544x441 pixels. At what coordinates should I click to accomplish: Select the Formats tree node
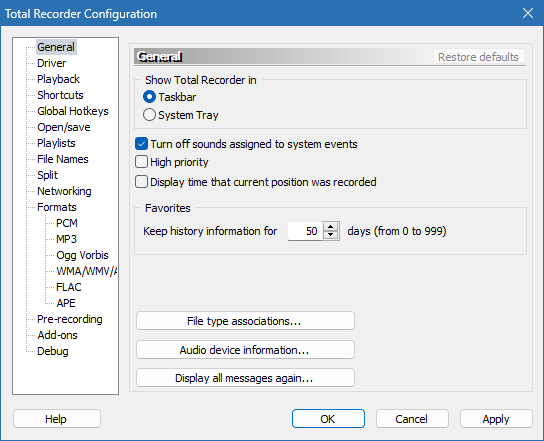click(57, 207)
